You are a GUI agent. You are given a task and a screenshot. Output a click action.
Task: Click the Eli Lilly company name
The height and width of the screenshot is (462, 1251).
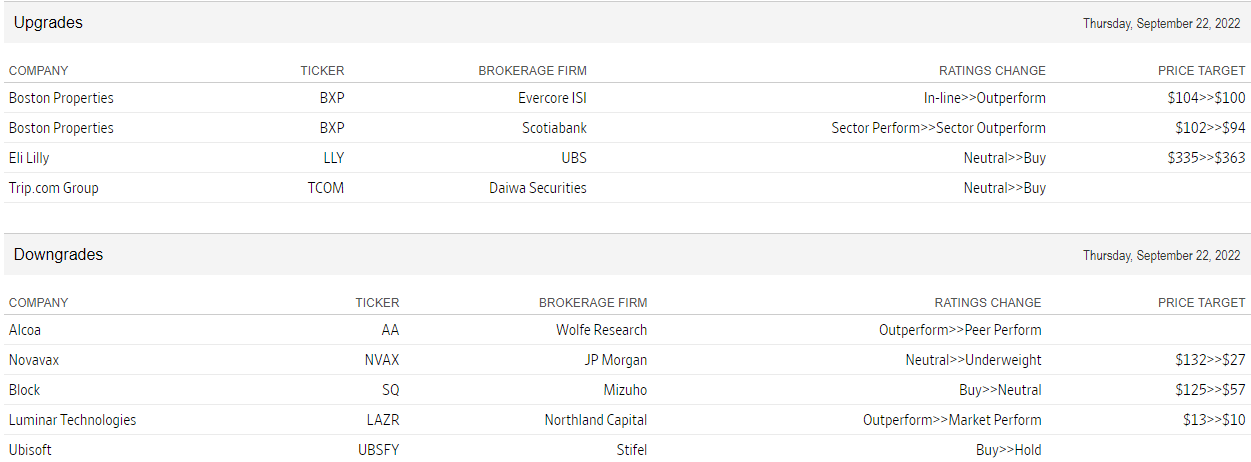(x=29, y=158)
